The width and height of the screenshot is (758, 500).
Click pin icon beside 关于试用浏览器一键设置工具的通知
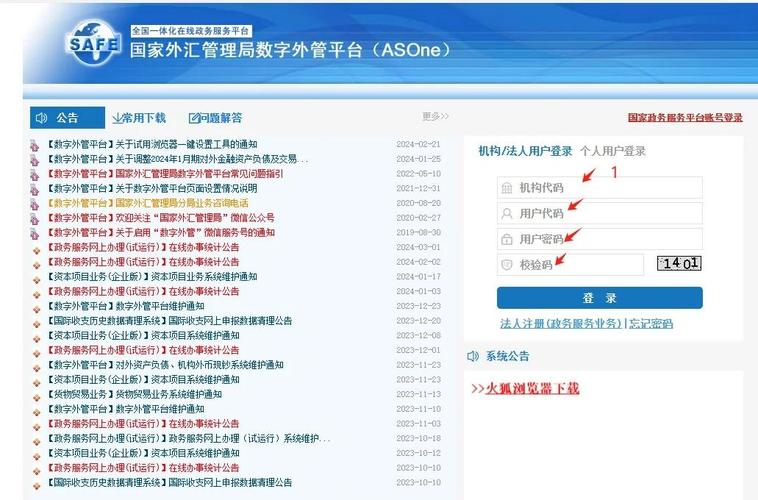[x=34, y=145]
